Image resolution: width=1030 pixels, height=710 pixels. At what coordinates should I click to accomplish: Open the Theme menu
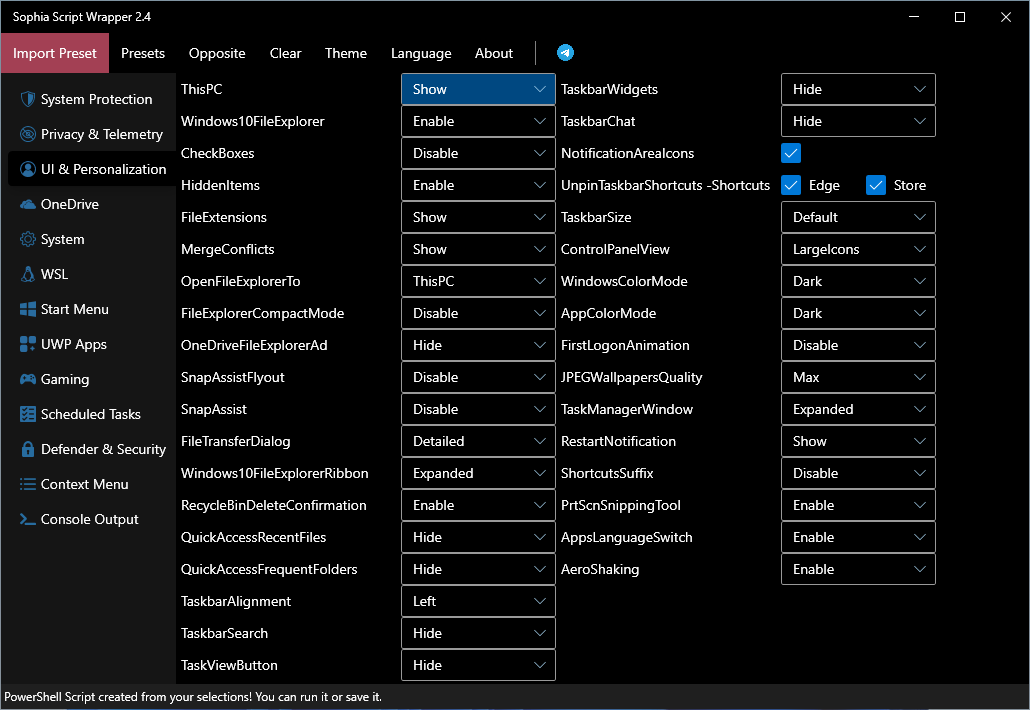tap(346, 53)
